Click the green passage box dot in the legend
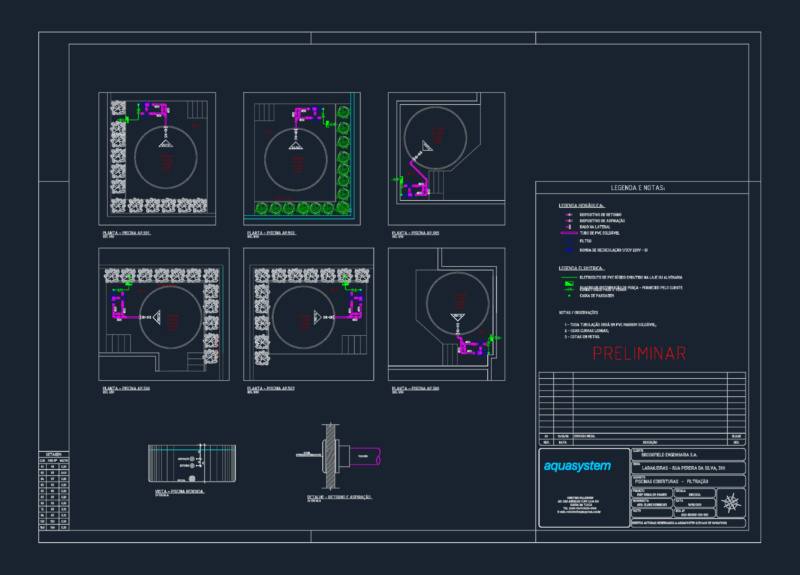Viewport: 800px width, 575px height. (x=569, y=295)
